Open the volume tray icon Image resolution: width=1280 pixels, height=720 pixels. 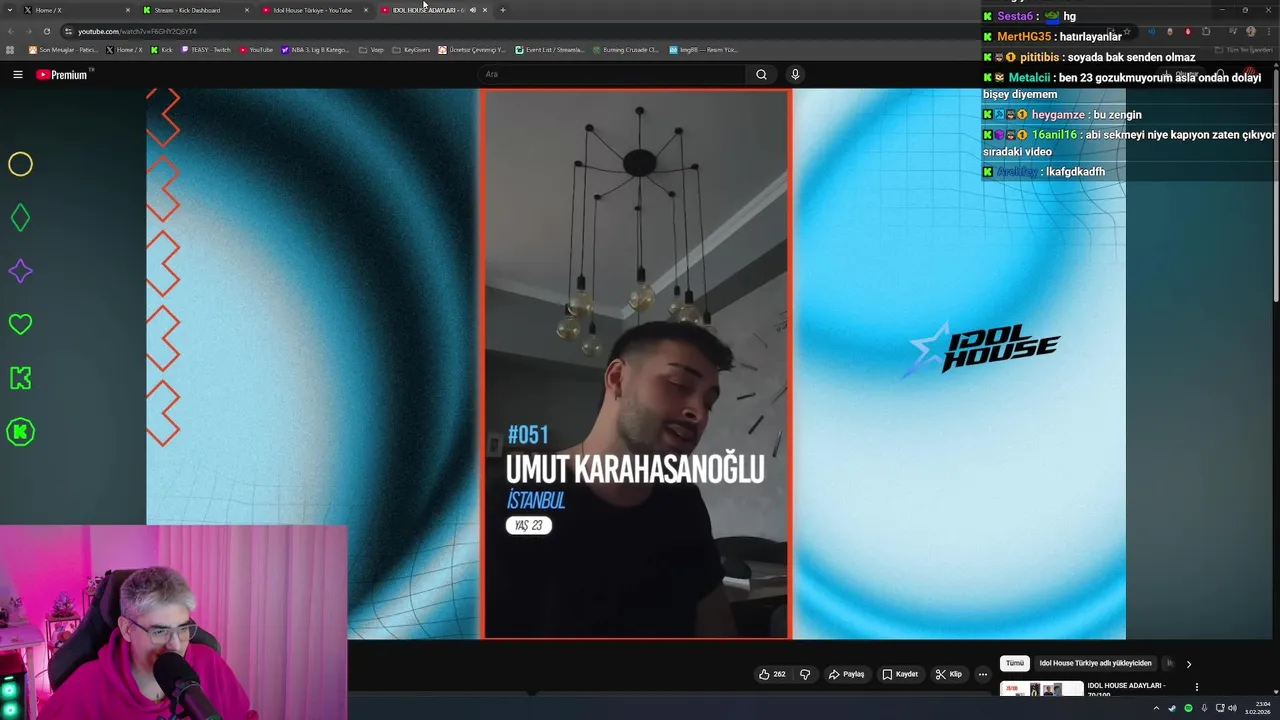click(x=1232, y=708)
